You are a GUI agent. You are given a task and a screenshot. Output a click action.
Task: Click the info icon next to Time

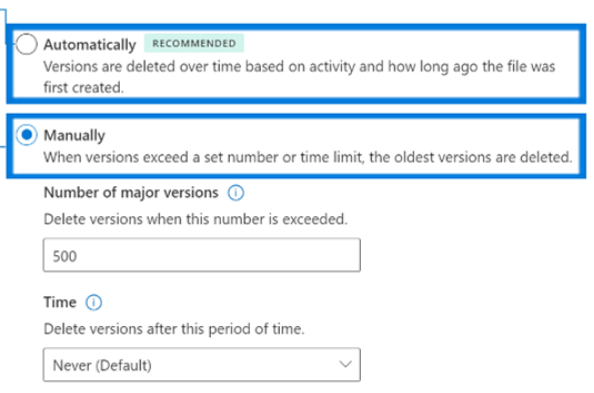[94, 302]
